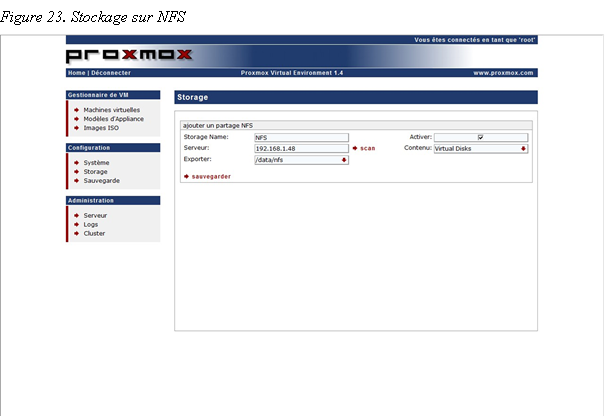Open Sauvegarde in the Configuration menu
The width and height of the screenshot is (605, 417).
pyautogui.click(x=101, y=181)
